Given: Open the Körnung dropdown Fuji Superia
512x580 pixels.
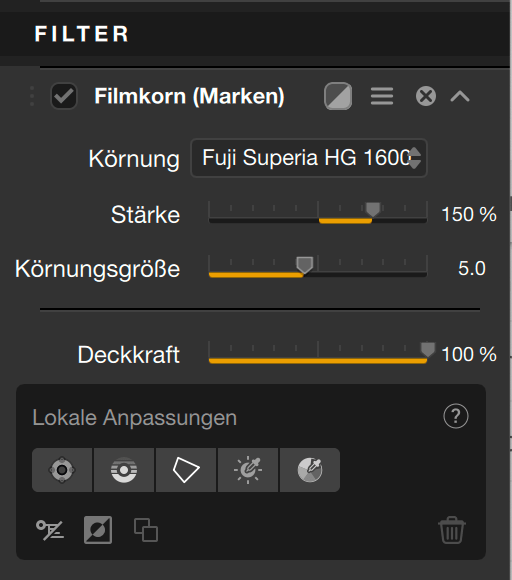Looking at the screenshot, I should pos(309,158).
